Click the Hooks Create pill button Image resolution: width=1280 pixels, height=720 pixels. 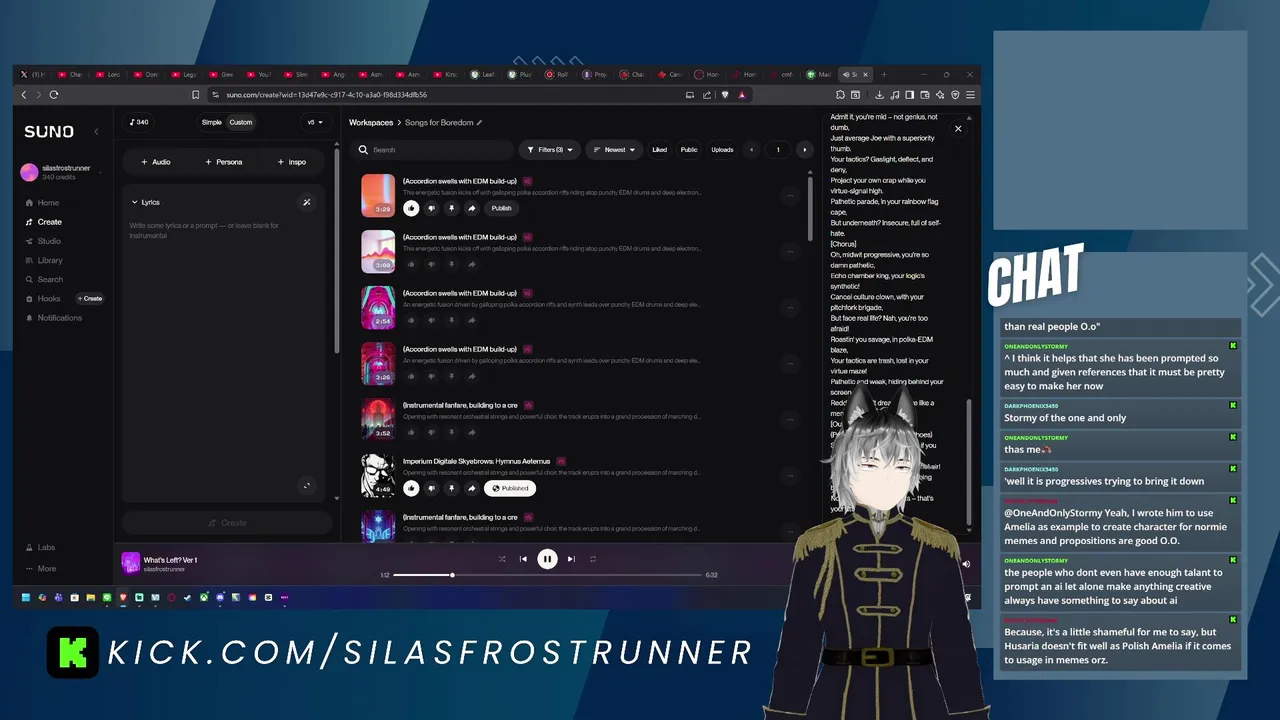pyautogui.click(x=90, y=299)
